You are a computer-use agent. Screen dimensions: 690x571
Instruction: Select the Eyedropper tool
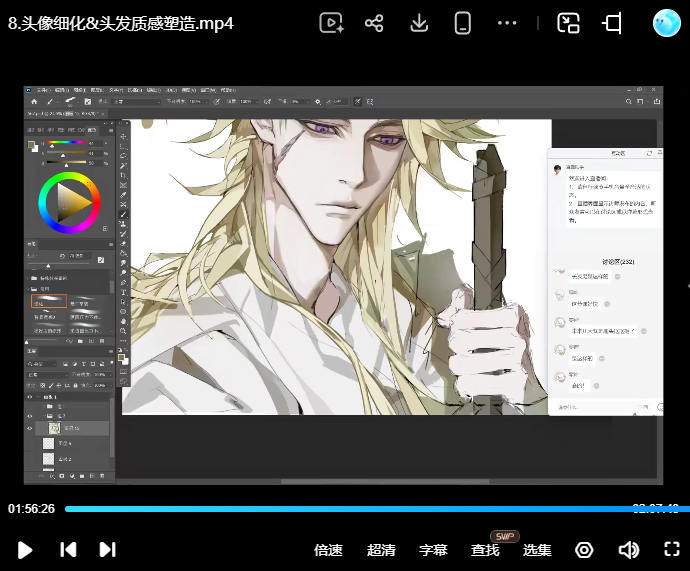click(124, 194)
